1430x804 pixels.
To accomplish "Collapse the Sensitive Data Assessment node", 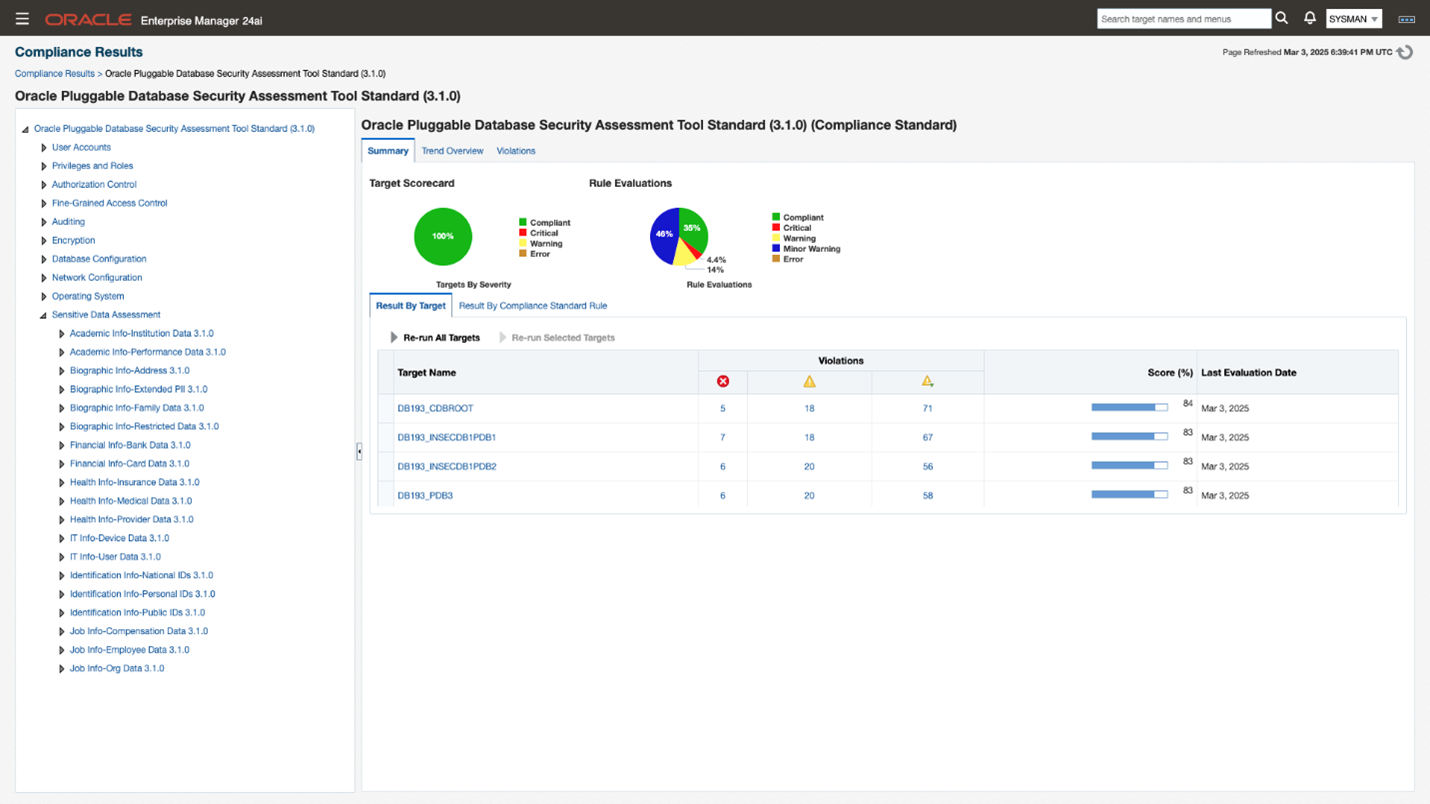I will [x=44, y=315].
